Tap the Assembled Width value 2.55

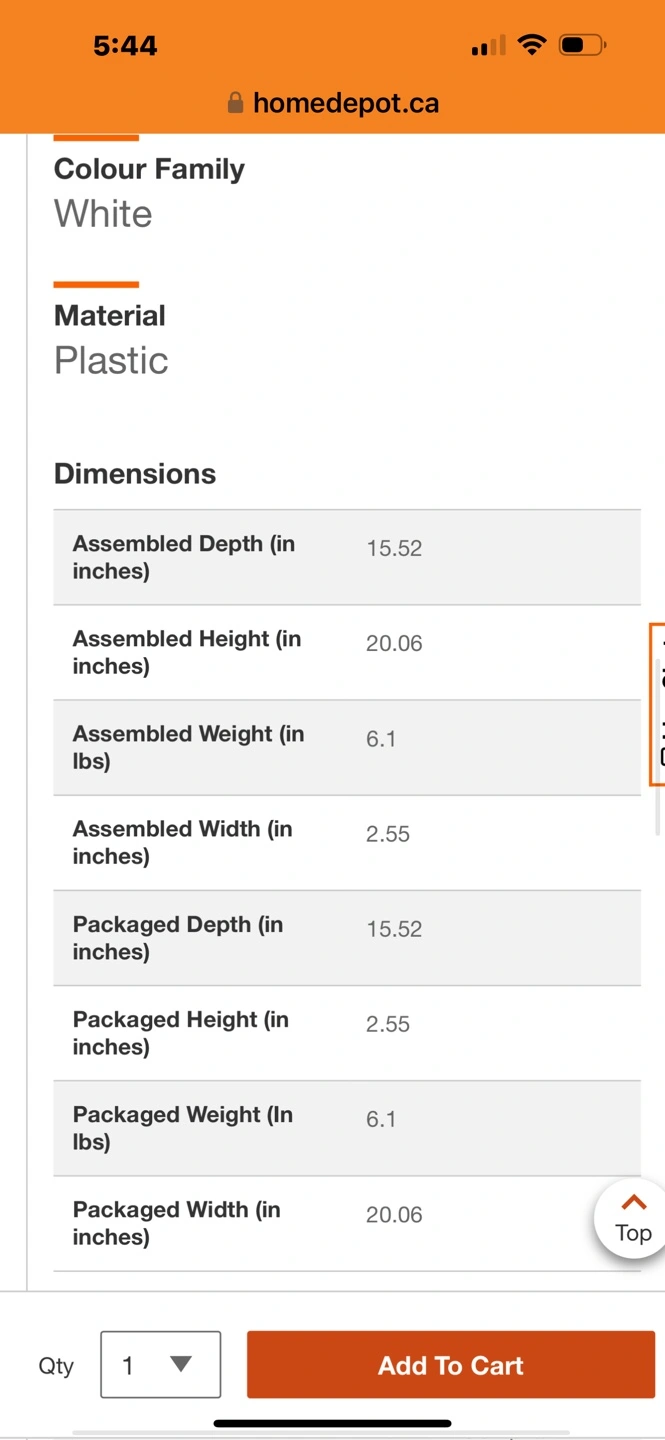(388, 834)
